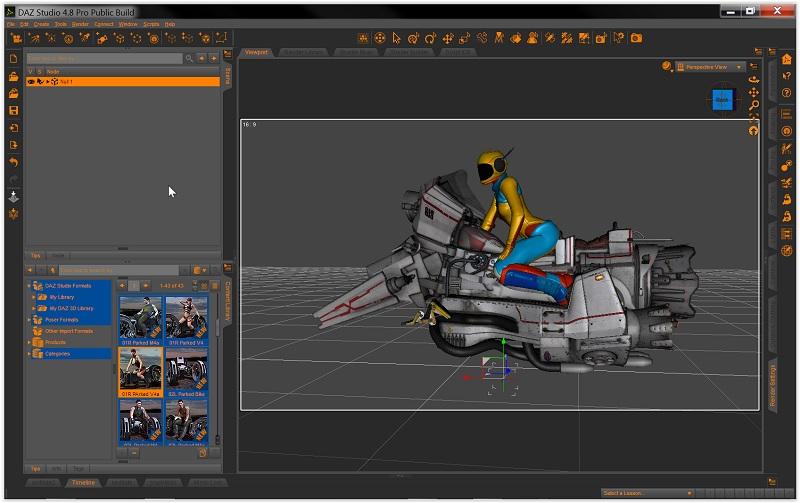Open the Perspective View dropdown
This screenshot has height=503, width=800.
coord(710,67)
